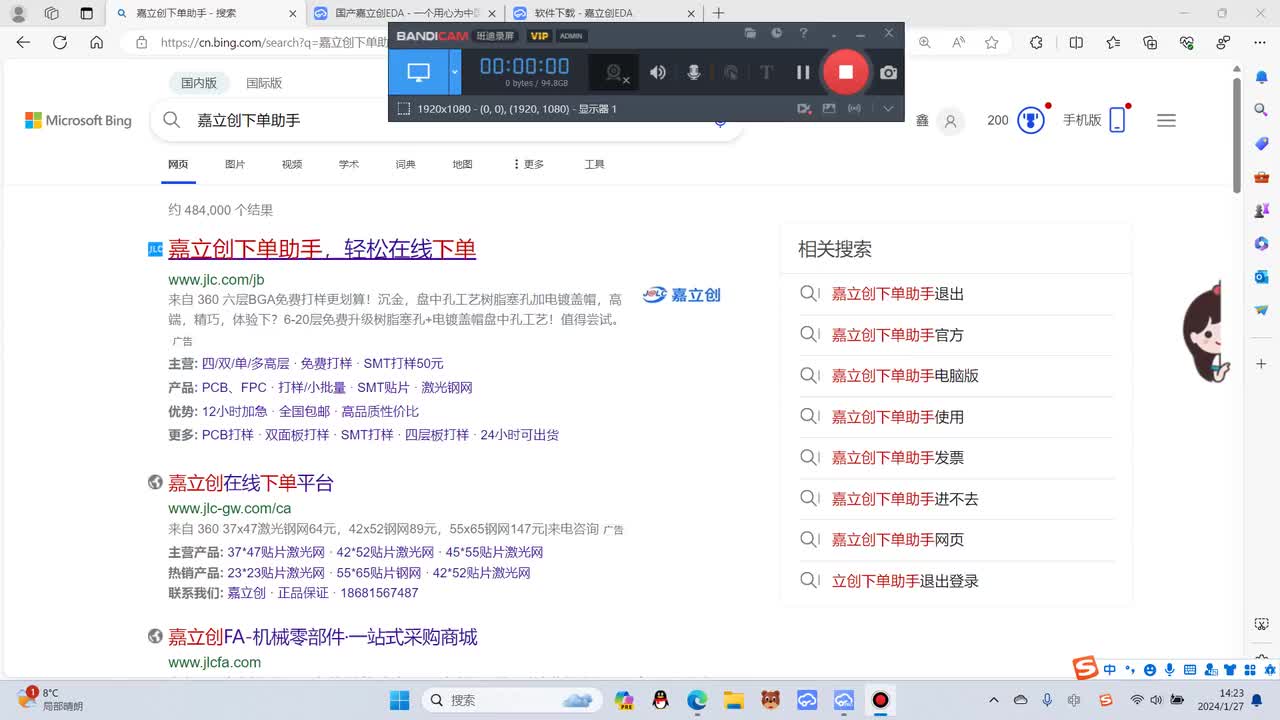Toggle the Bandicam mouse click effect icon
The image size is (1280, 720).
731,72
